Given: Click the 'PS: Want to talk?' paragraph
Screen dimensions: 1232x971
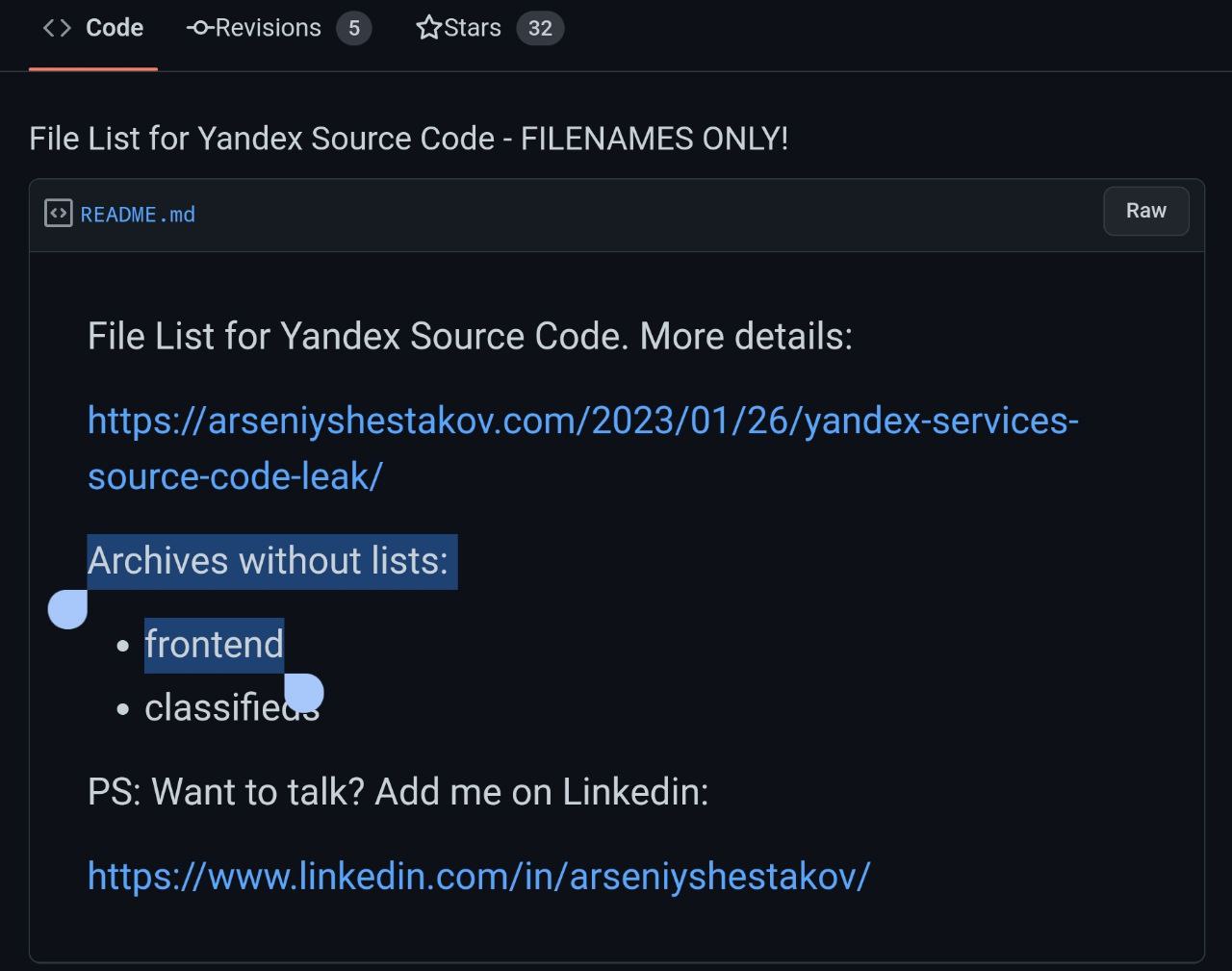Looking at the screenshot, I should pos(398,792).
